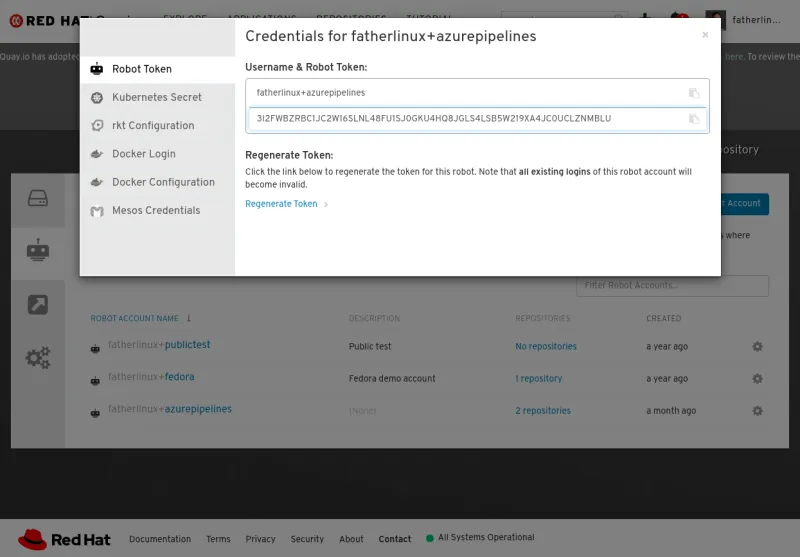This screenshot has height=557, width=800.
Task: Open the Kubernetes Secret tab
Action: coord(156,98)
